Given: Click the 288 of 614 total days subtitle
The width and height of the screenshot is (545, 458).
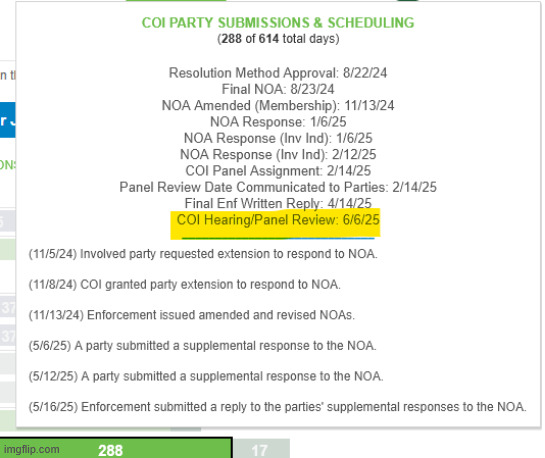Looking at the screenshot, I should point(278,39).
